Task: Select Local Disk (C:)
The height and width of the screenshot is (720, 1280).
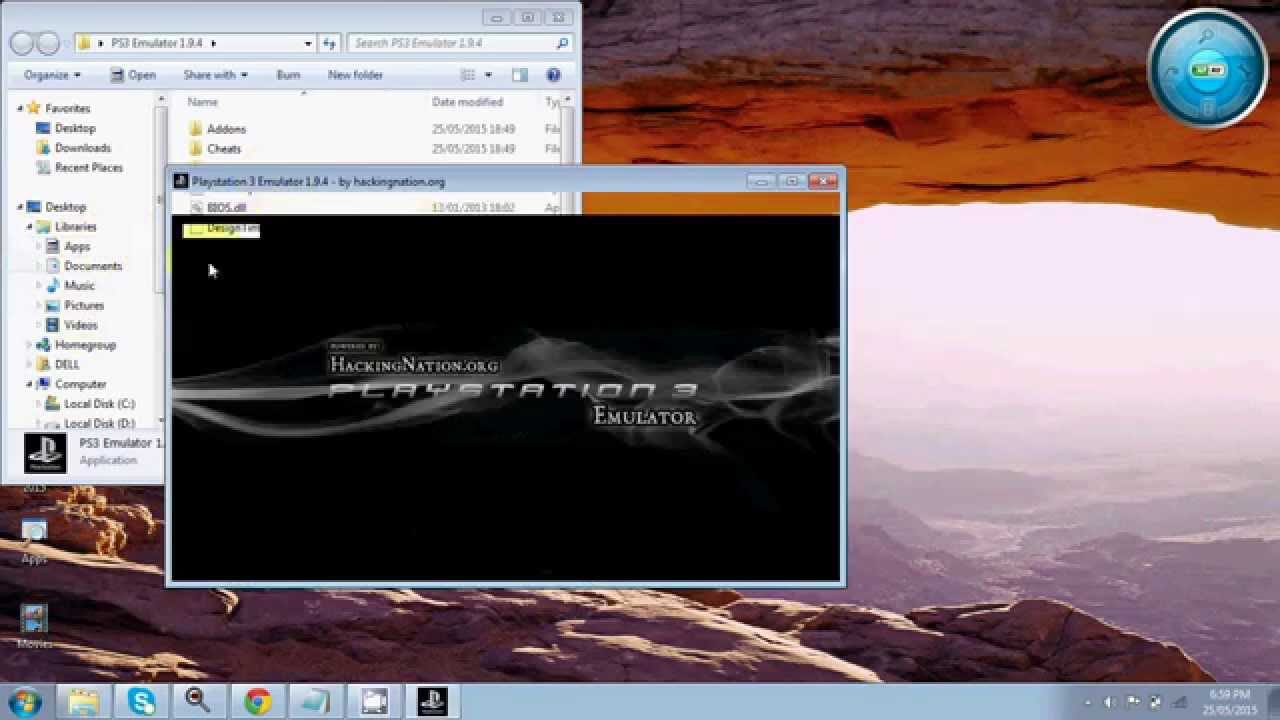Action: pyautogui.click(x=99, y=404)
